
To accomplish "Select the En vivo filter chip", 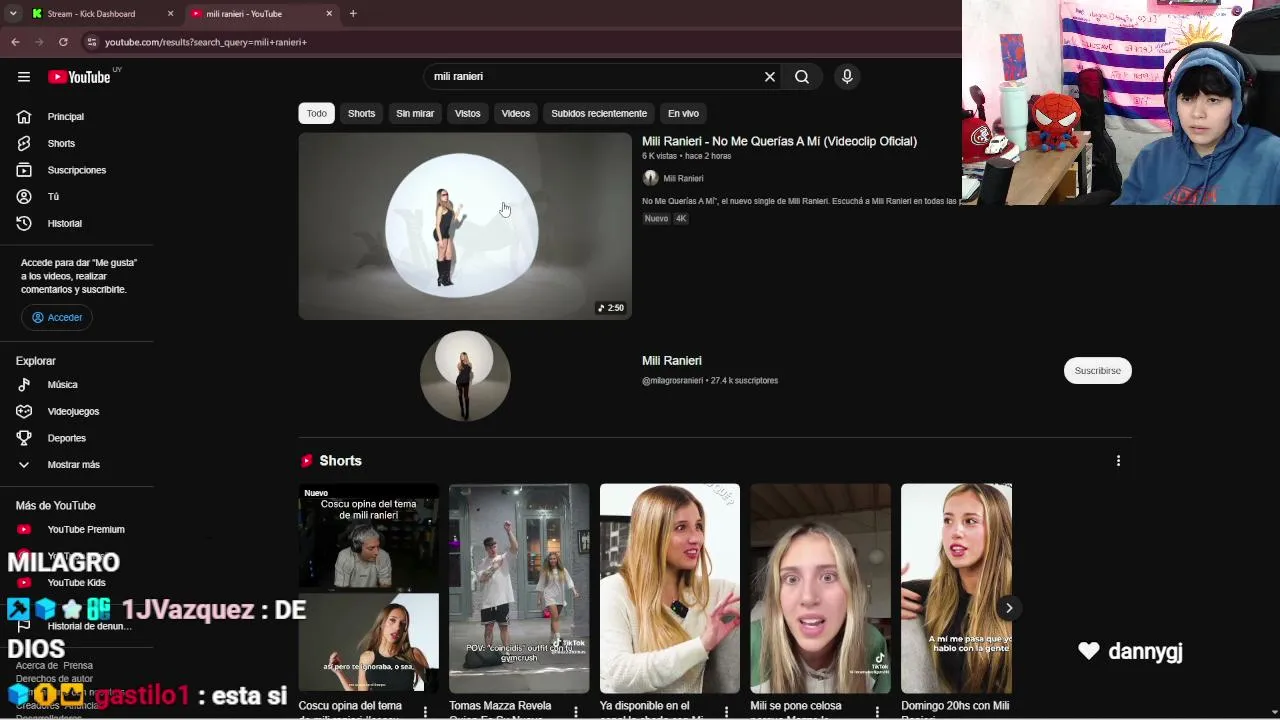I will pyautogui.click(x=683, y=113).
